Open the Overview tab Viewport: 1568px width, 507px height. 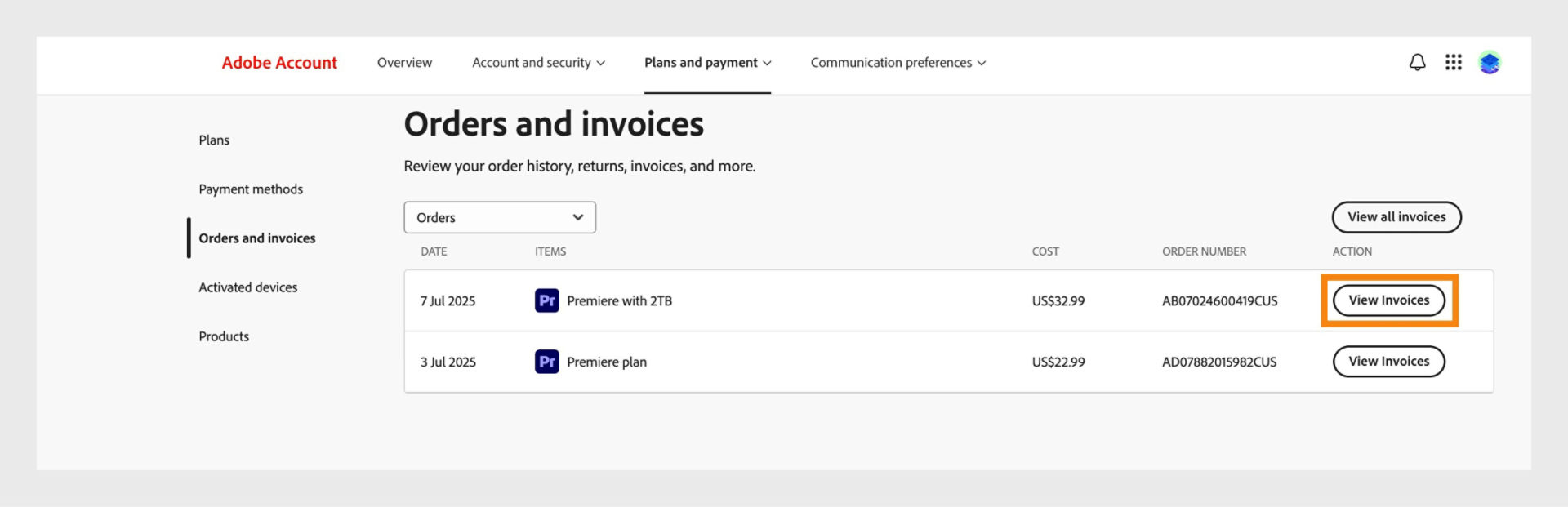point(404,63)
